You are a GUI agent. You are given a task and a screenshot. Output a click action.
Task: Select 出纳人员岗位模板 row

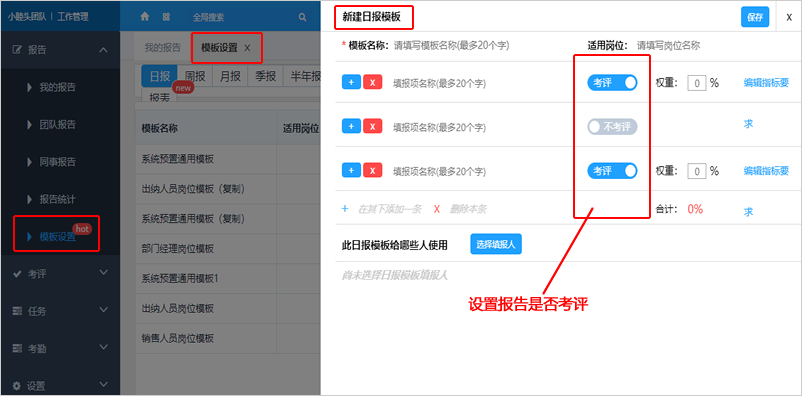pyautogui.click(x=228, y=309)
